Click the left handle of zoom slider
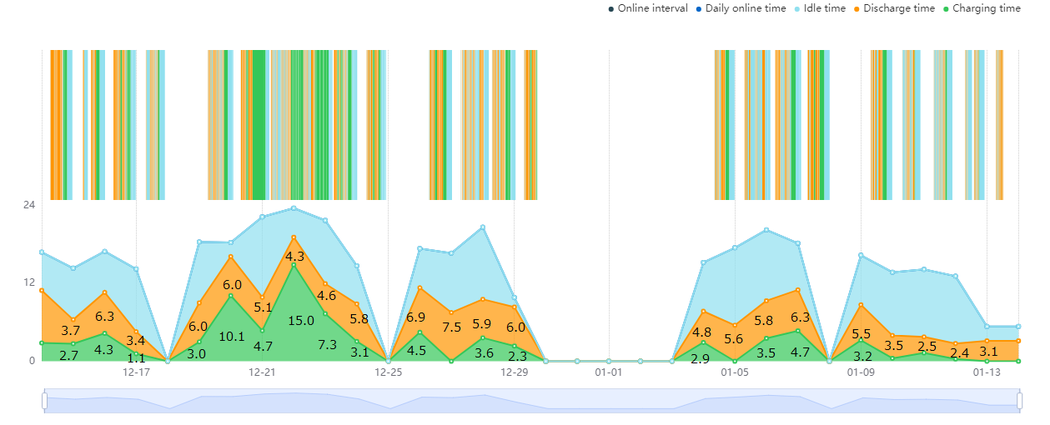The width and height of the screenshot is (1050, 425). 45,400
